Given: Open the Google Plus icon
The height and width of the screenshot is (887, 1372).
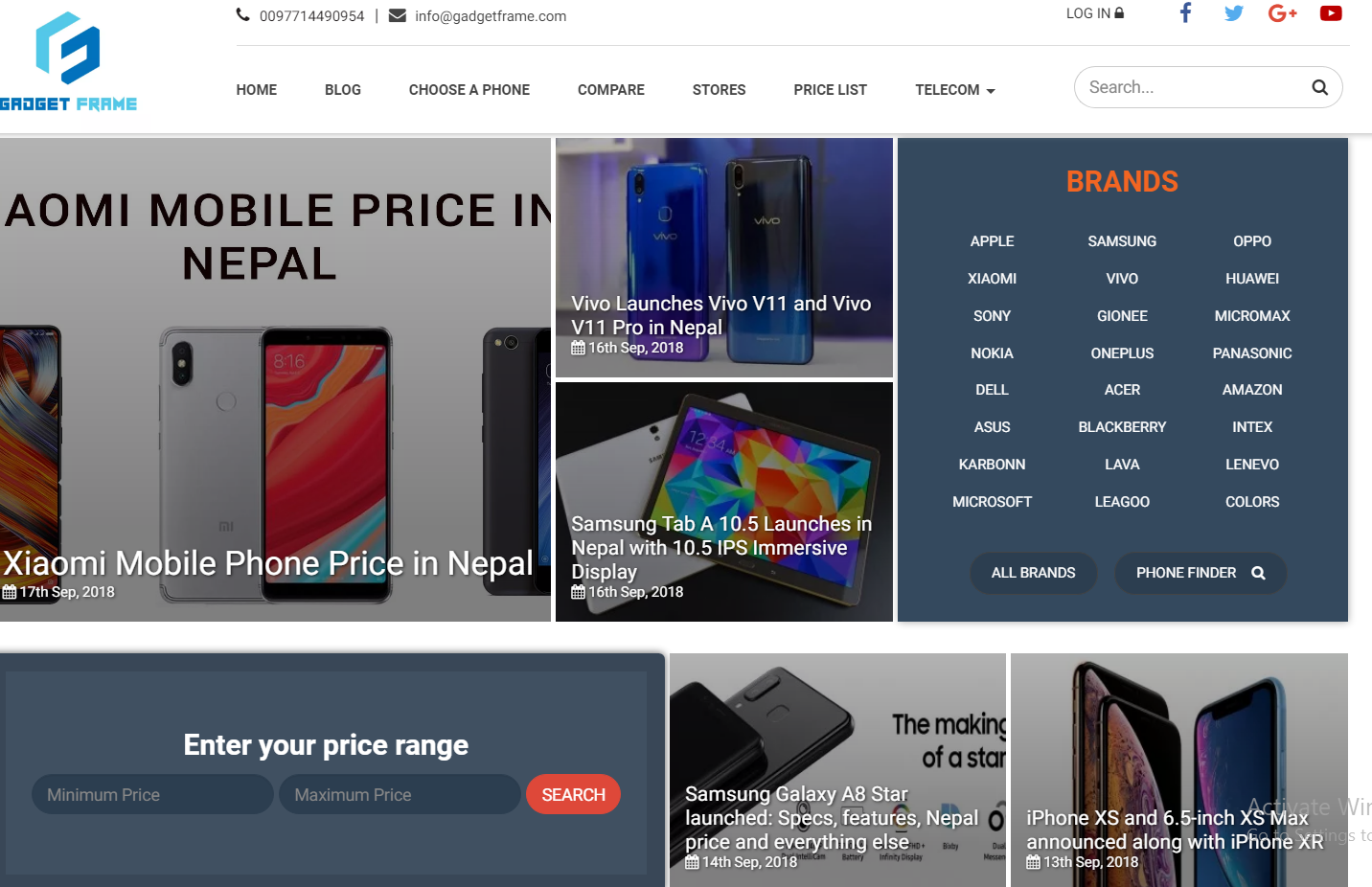Looking at the screenshot, I should coord(1282,13).
